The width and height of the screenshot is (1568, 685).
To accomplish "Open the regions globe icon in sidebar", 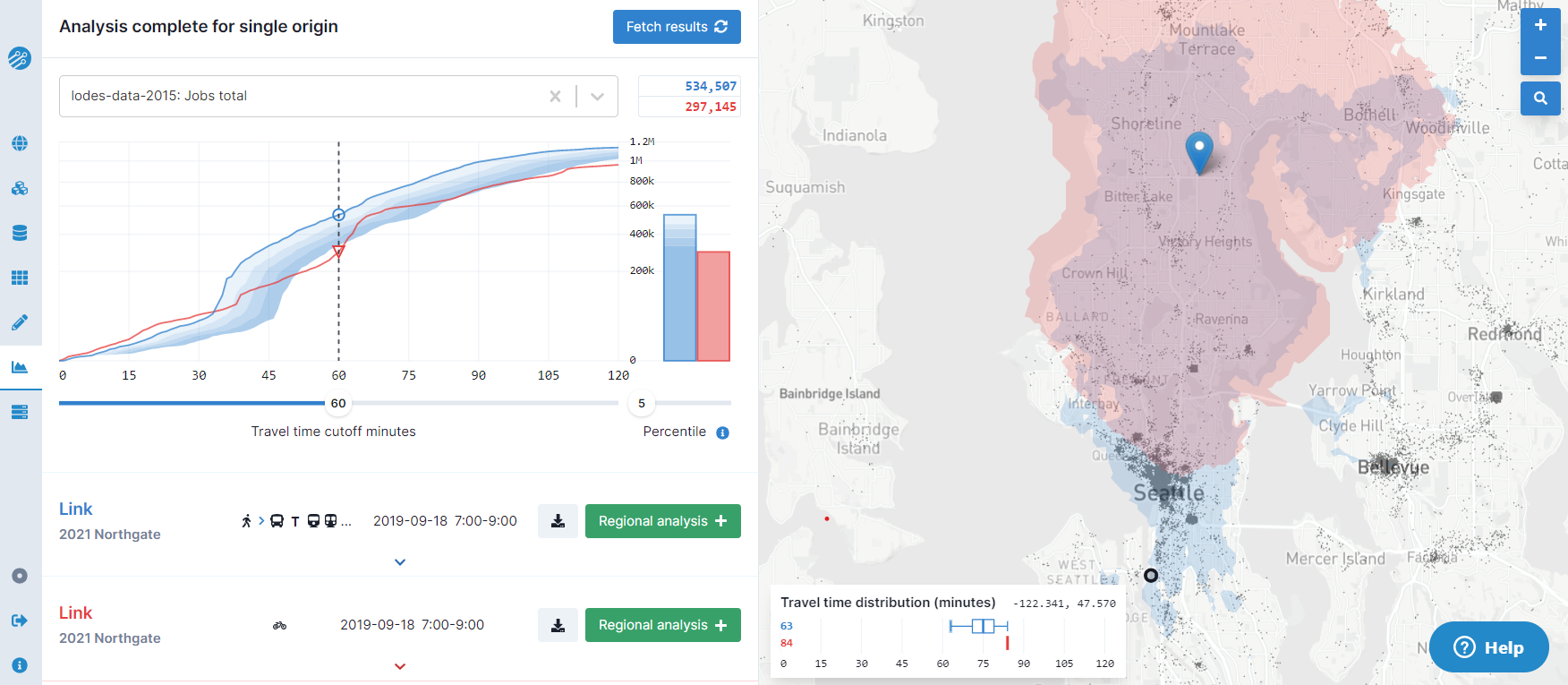I will tap(20, 143).
